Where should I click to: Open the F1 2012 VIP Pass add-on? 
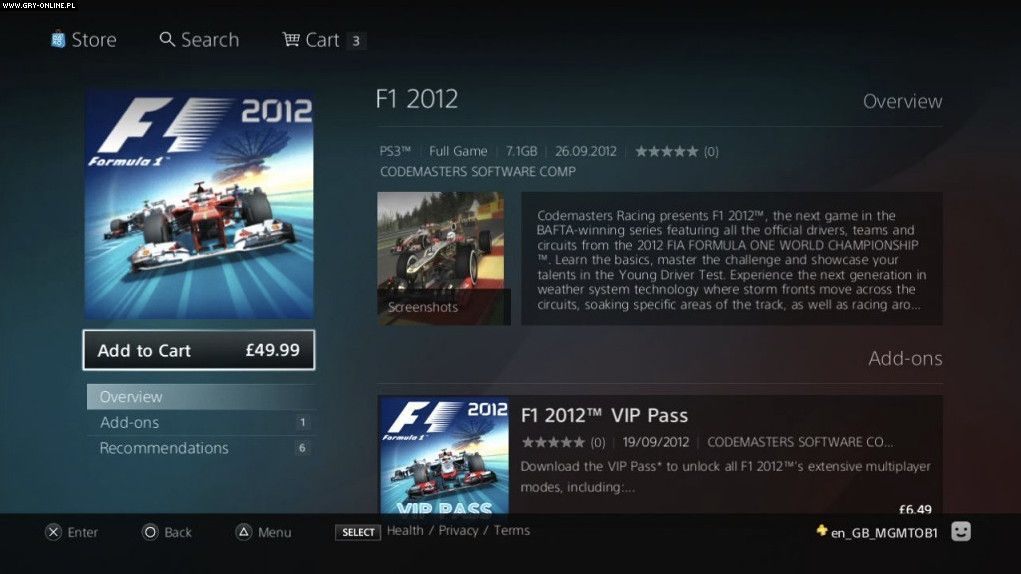660,454
